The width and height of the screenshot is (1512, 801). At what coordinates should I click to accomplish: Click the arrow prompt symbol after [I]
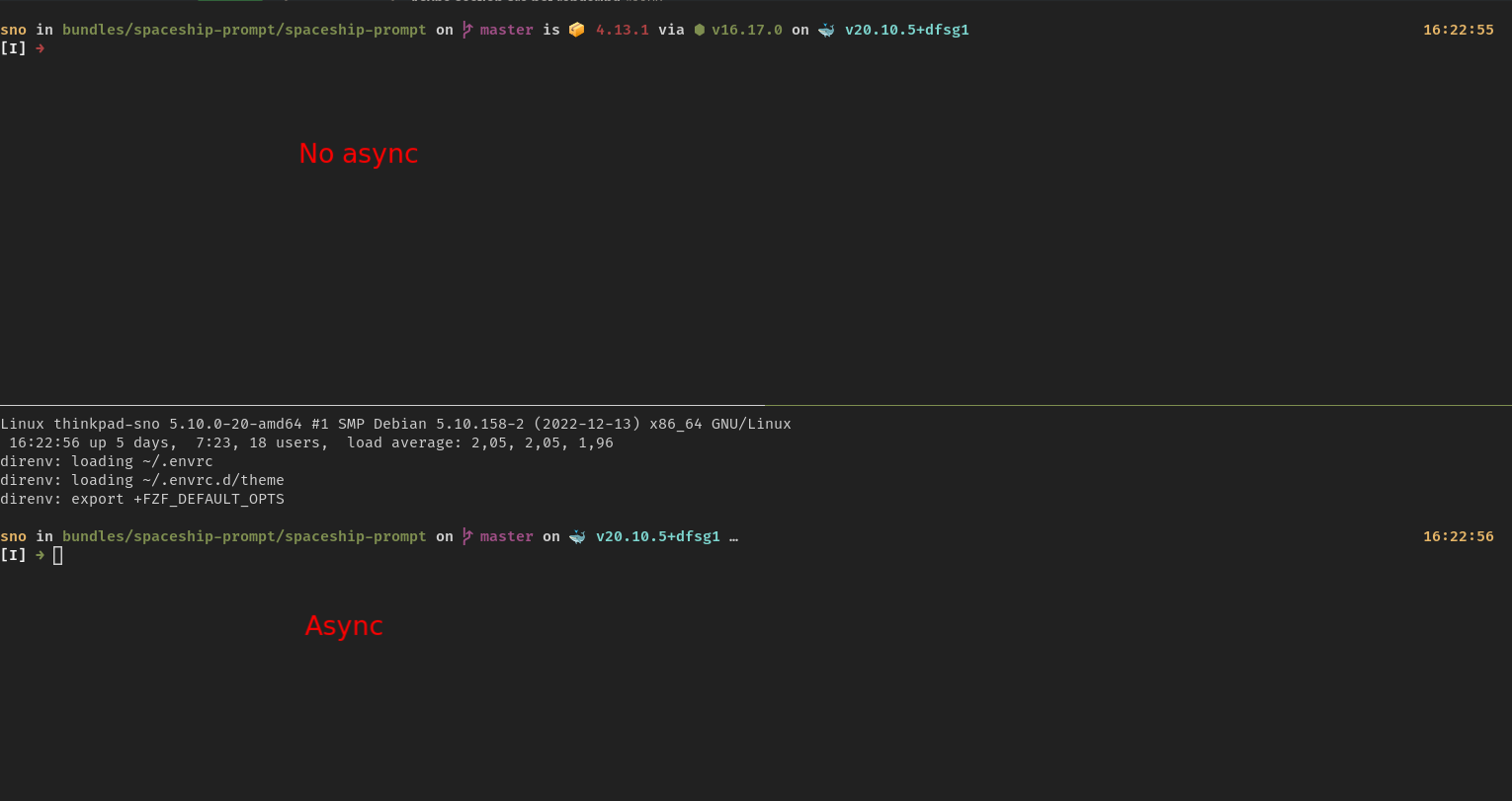pyautogui.click(x=39, y=47)
